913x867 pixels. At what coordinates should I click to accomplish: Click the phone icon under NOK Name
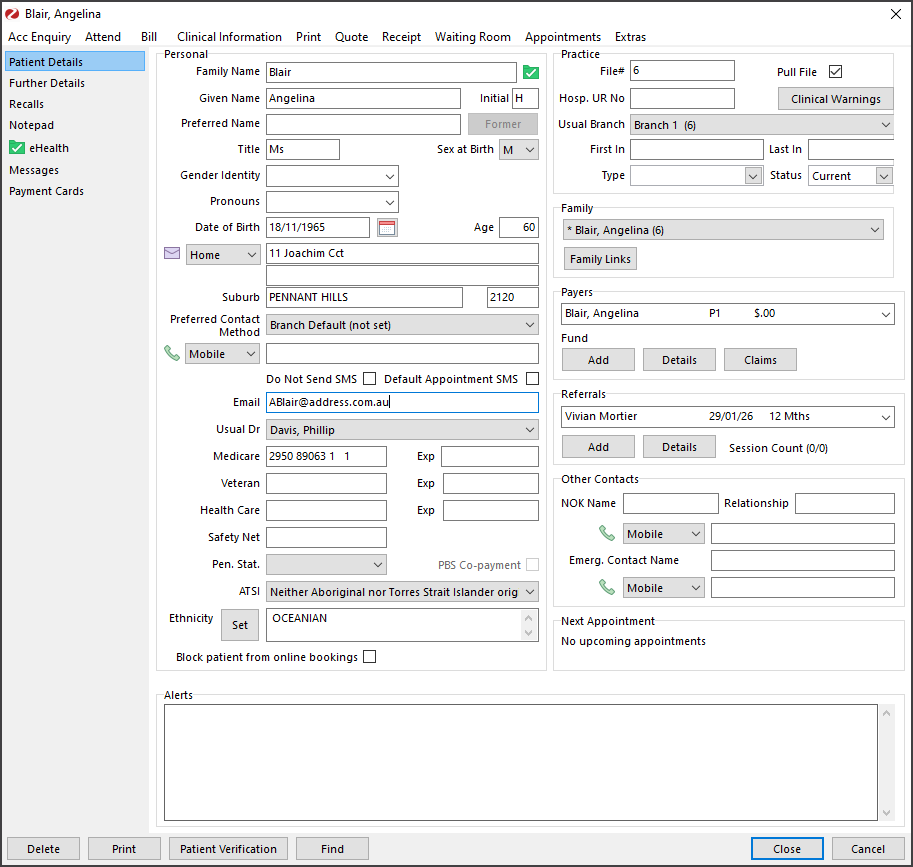(607, 533)
